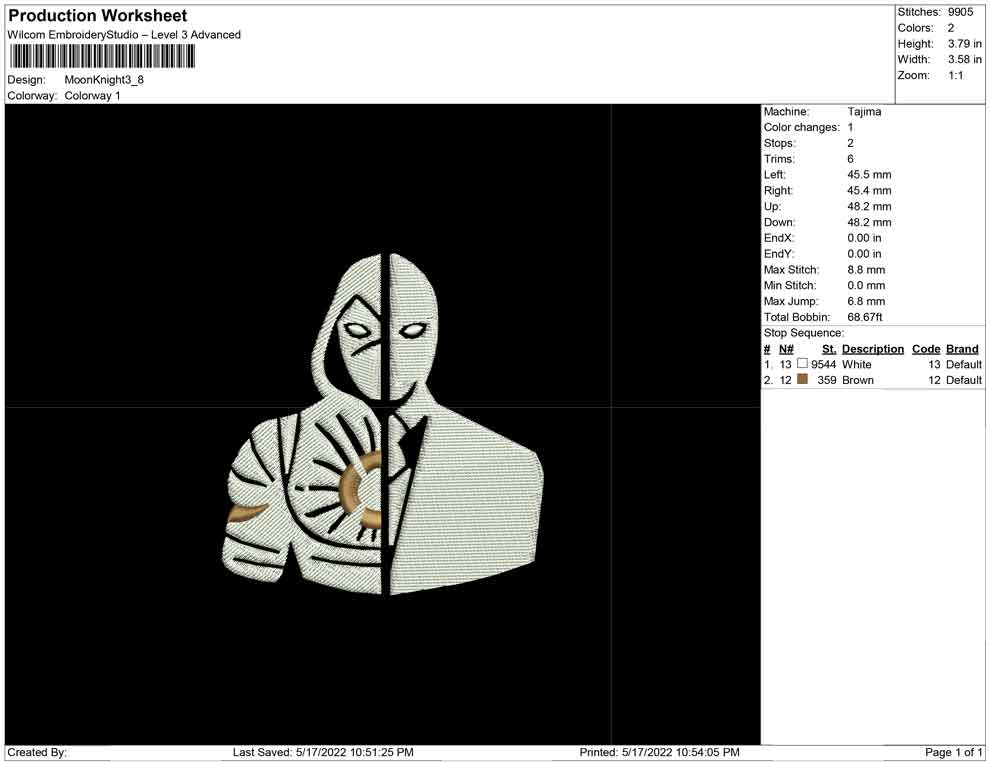This screenshot has width=990, height=762.
Task: Click the Zoom value 1:1
Action: [x=955, y=75]
